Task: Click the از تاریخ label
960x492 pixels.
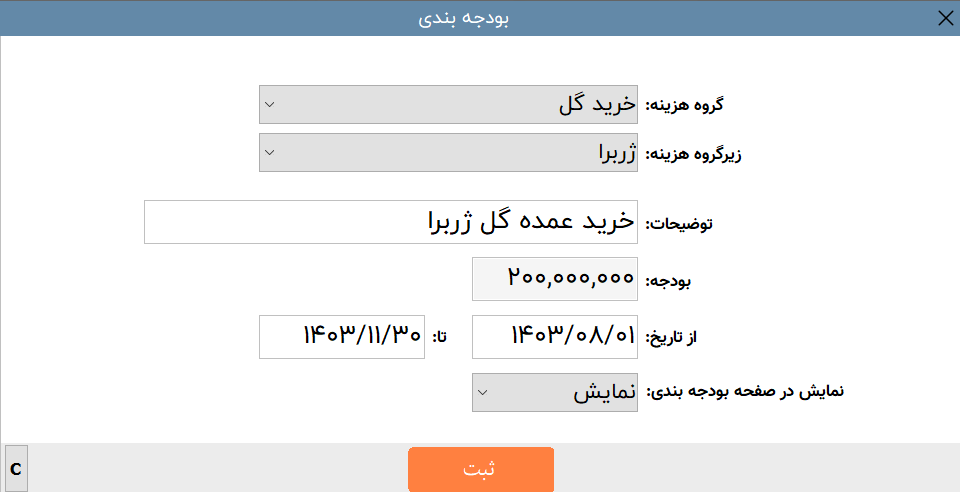Action: click(x=672, y=338)
